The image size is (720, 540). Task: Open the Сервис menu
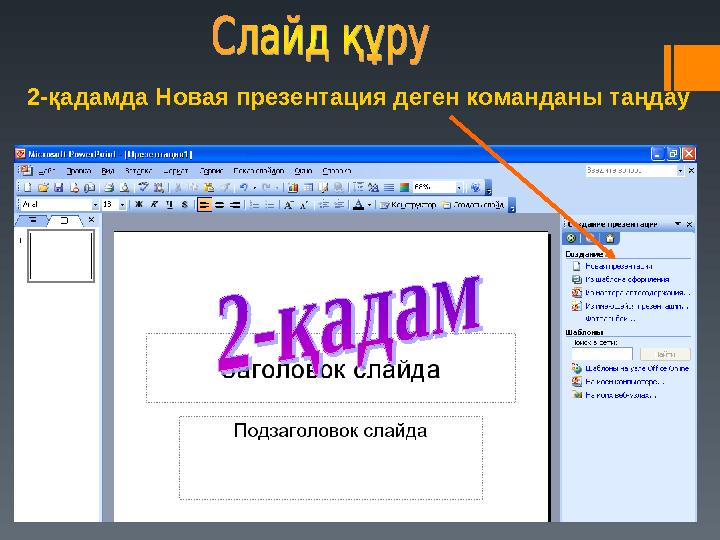pos(211,171)
